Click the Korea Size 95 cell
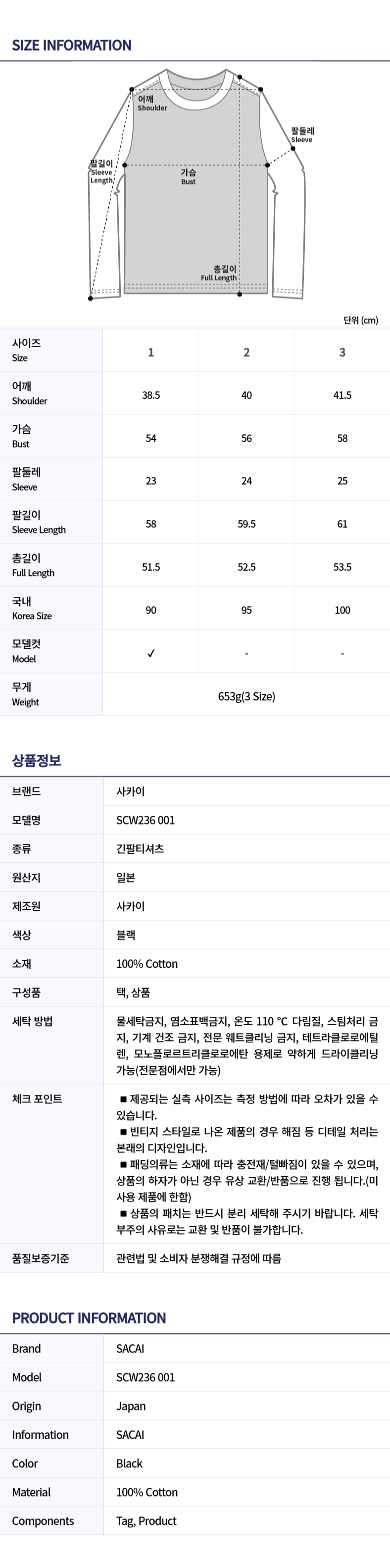390x1568 pixels. click(246, 610)
